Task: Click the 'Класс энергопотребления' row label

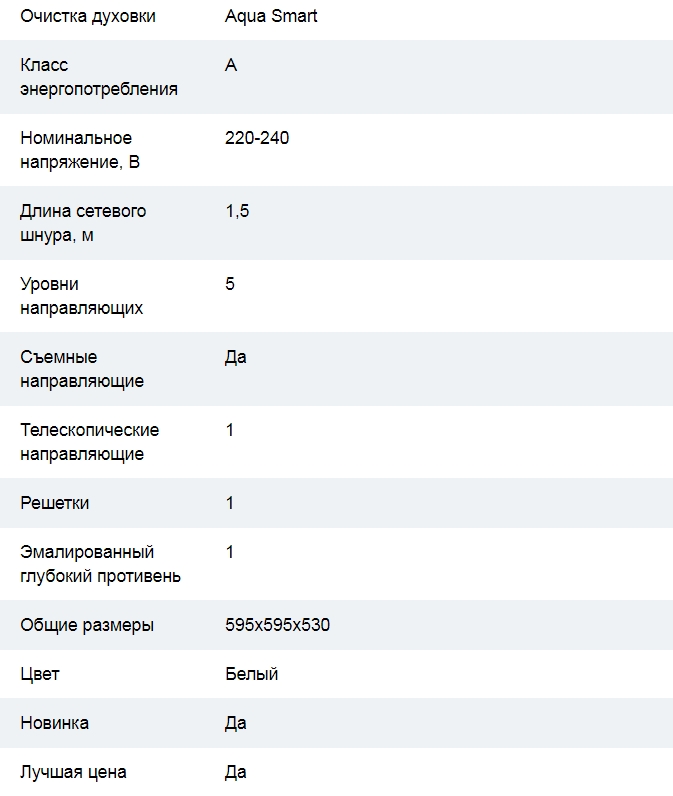Action: [x=98, y=77]
